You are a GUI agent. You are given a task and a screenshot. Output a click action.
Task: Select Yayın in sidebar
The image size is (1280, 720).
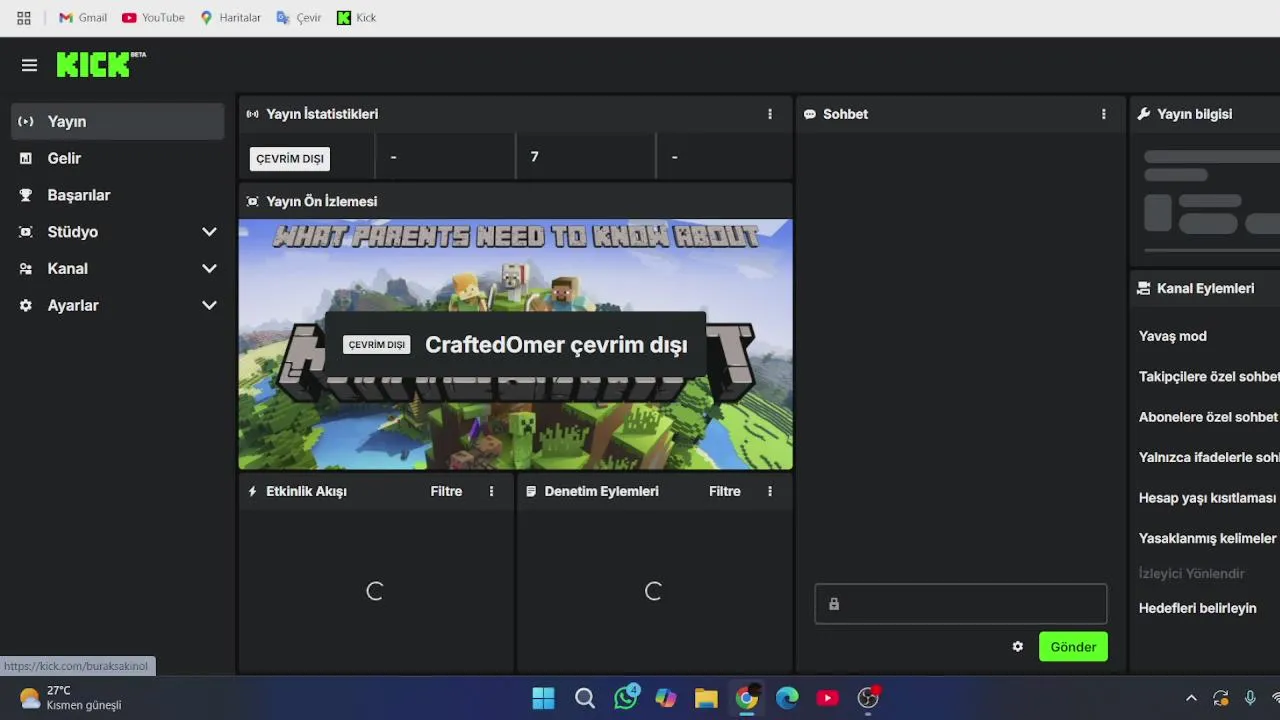(118, 121)
